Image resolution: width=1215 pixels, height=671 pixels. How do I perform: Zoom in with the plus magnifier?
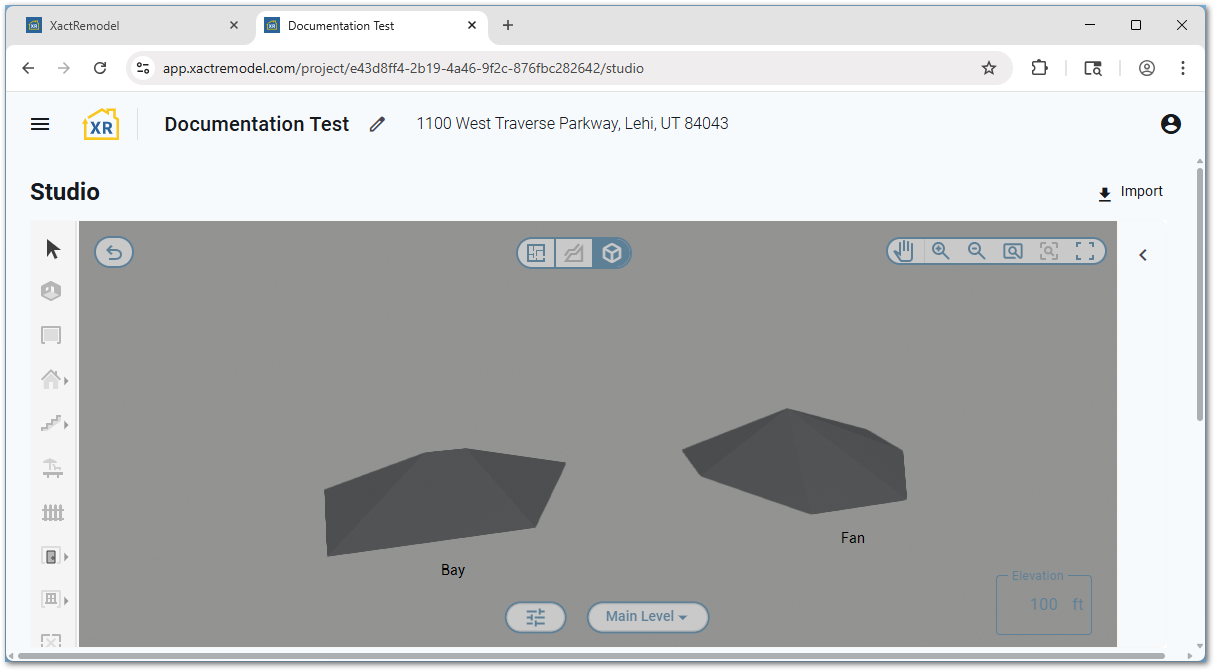[940, 251]
